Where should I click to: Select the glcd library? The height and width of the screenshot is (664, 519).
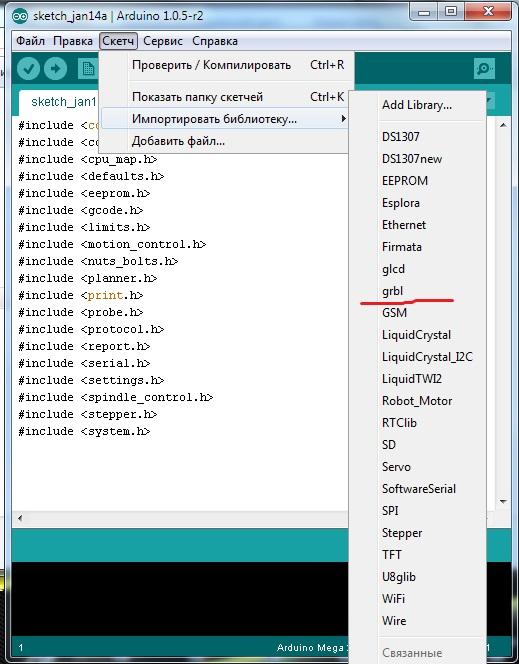417,269
